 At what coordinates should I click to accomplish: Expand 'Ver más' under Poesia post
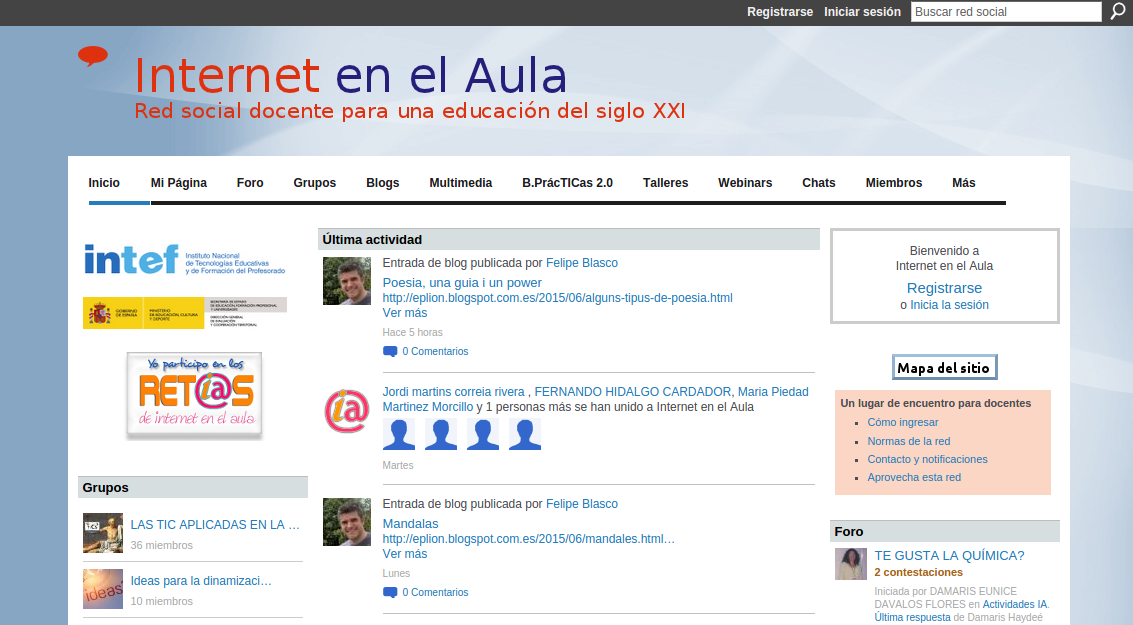(404, 313)
